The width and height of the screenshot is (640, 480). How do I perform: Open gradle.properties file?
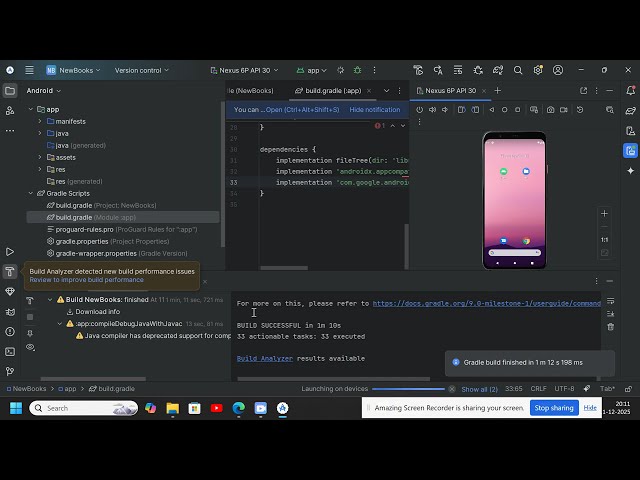108,241
